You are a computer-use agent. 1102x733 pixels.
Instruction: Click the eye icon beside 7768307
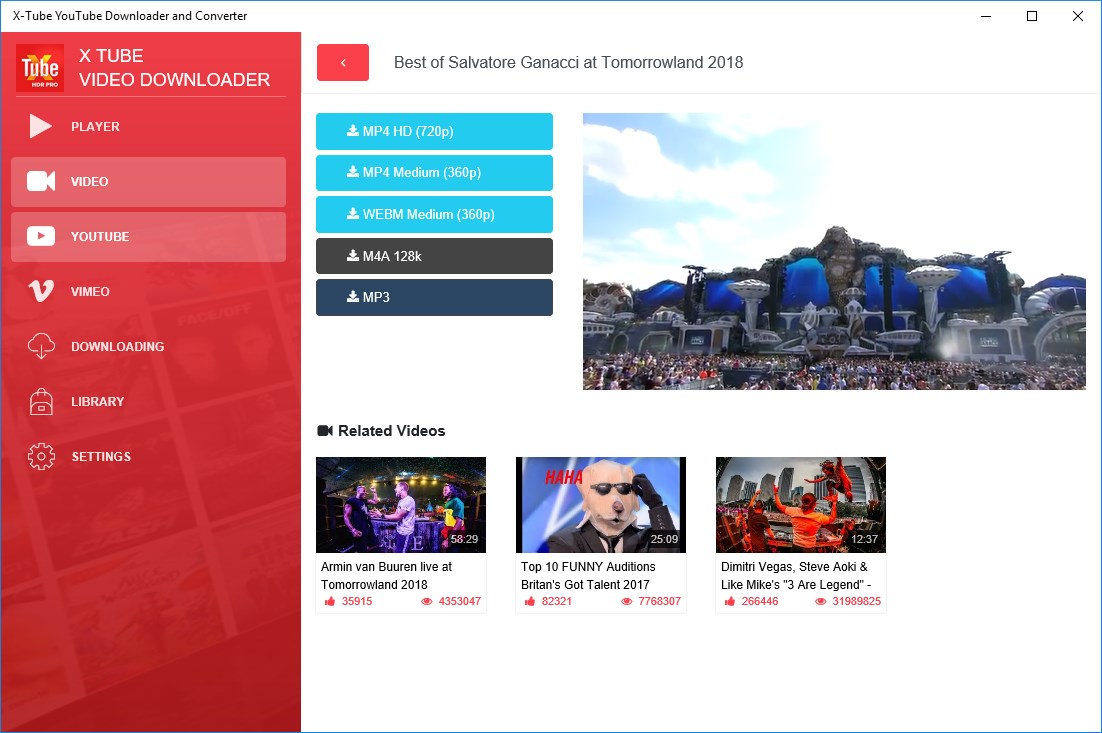coord(627,602)
